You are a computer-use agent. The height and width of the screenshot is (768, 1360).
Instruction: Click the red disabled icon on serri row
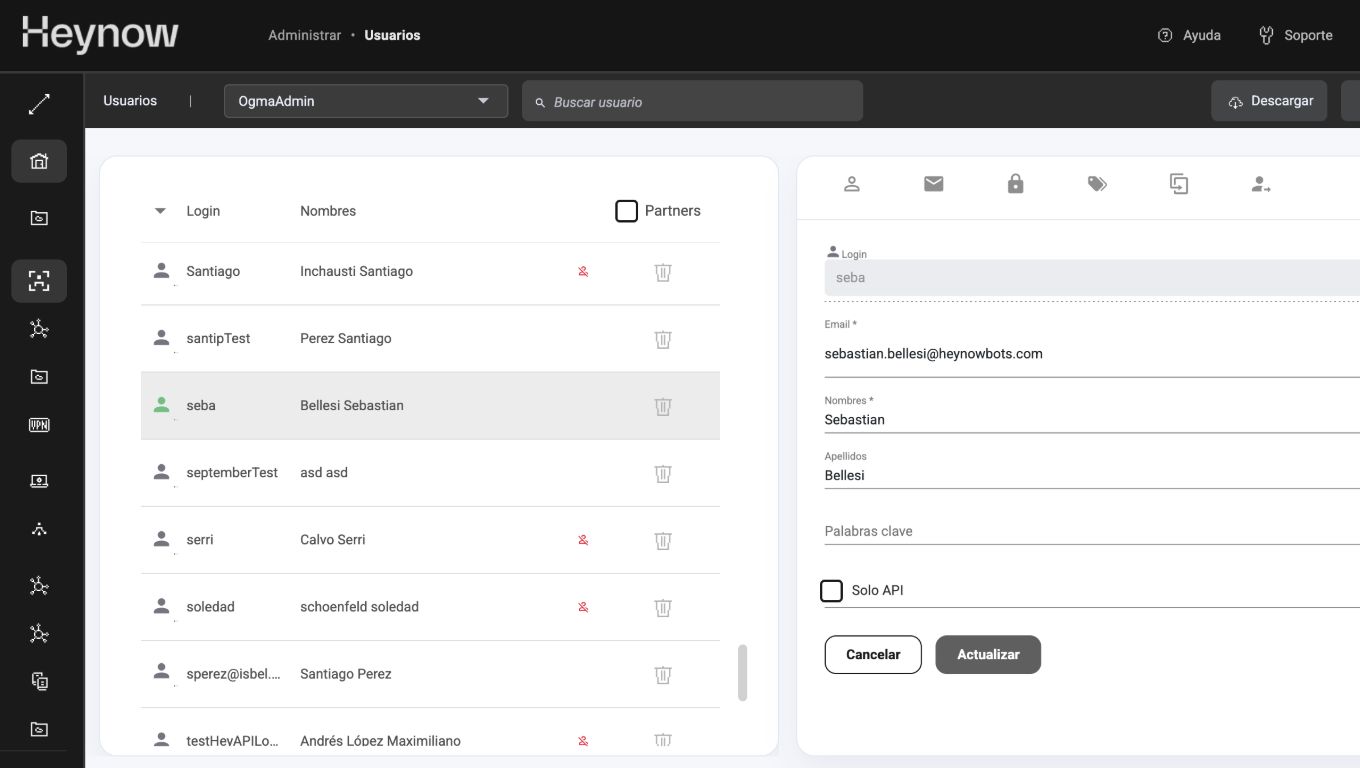click(x=583, y=540)
